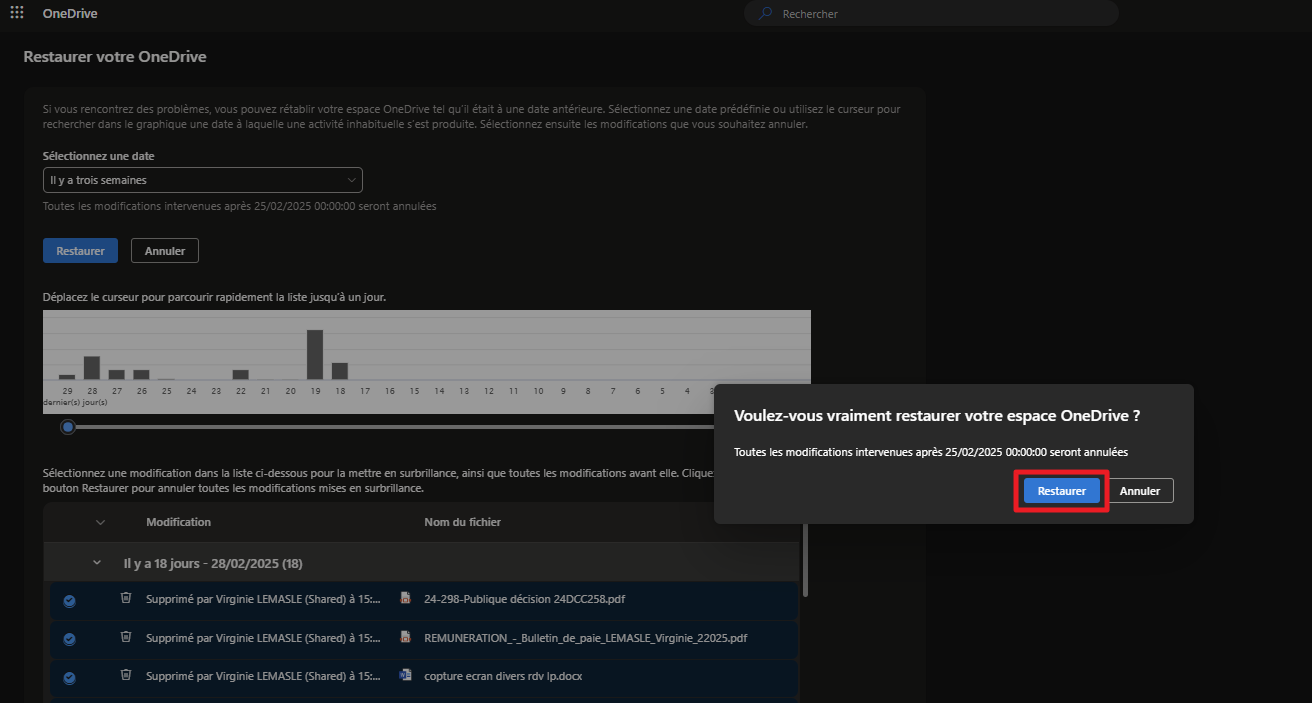The width and height of the screenshot is (1312, 703).
Task: Click the search magnifier icon
Action: click(x=766, y=13)
